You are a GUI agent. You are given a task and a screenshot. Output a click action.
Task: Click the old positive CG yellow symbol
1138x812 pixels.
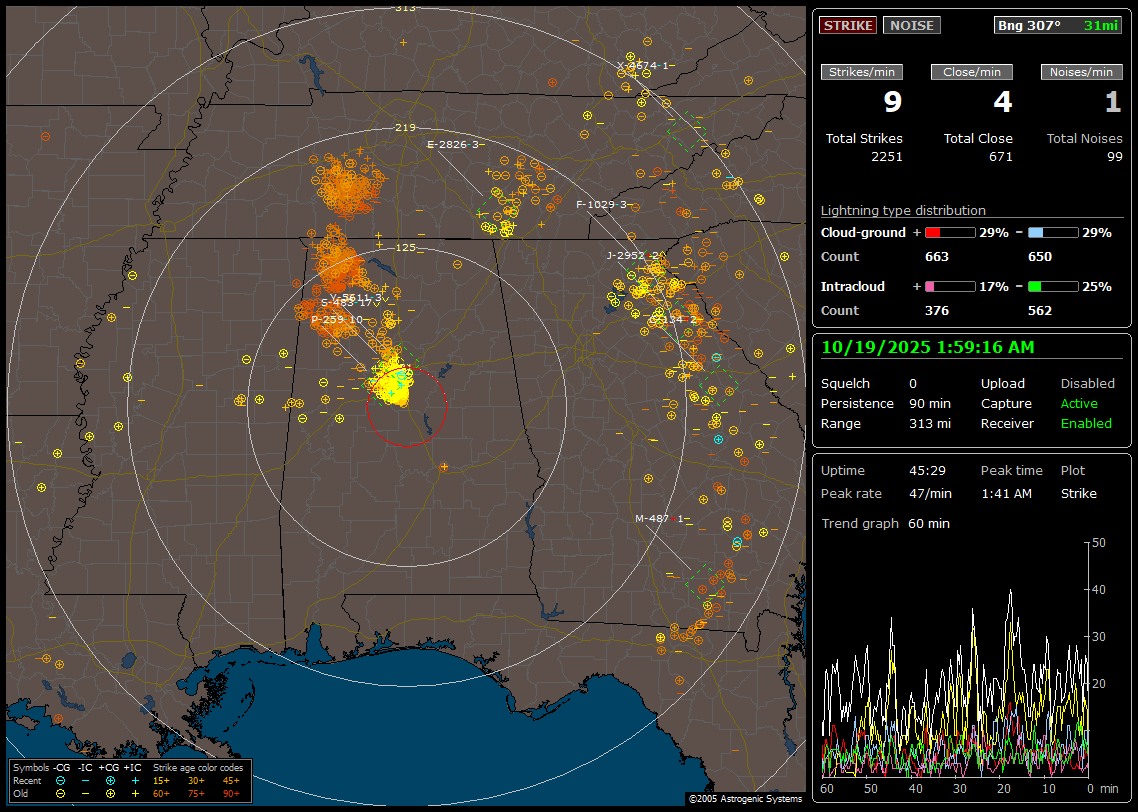(110, 793)
